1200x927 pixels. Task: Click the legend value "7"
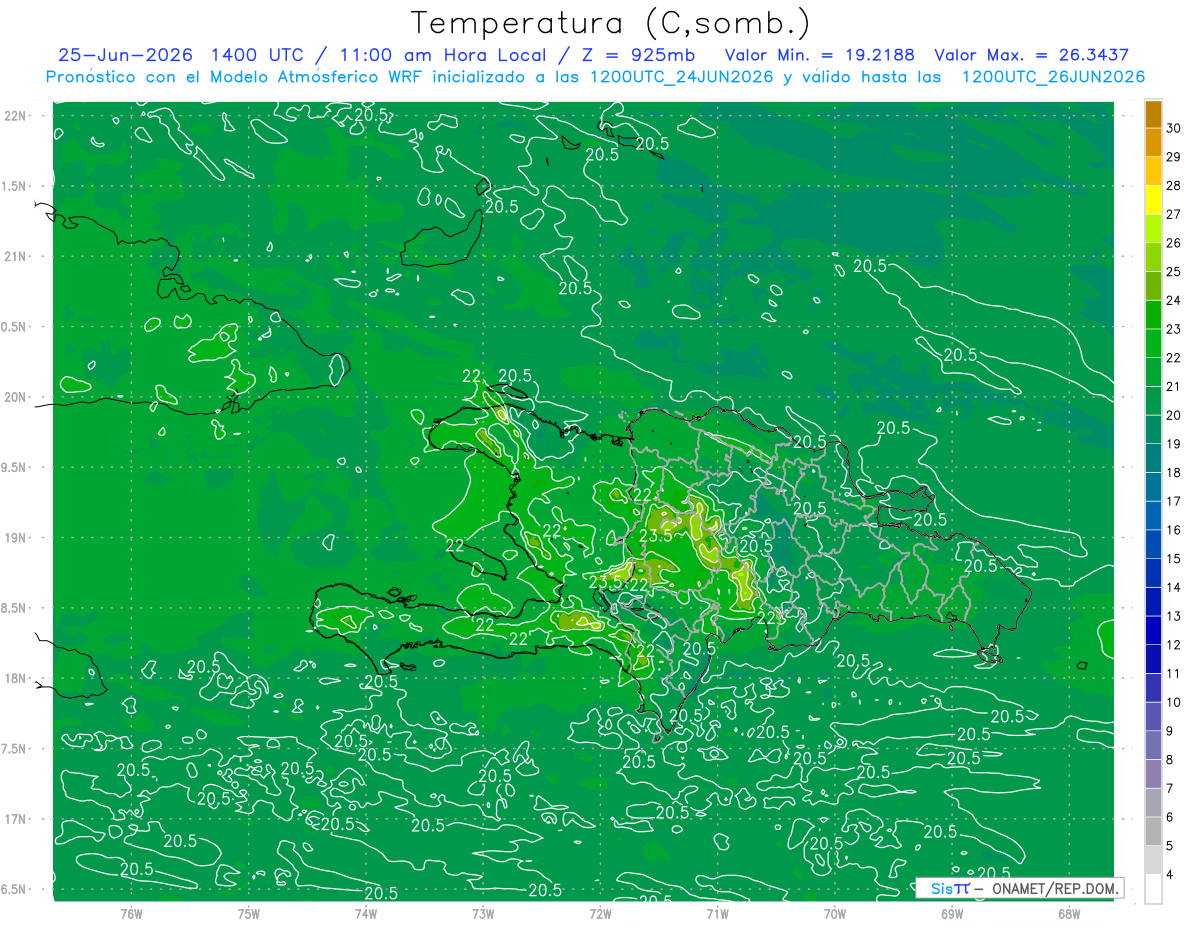click(1170, 788)
